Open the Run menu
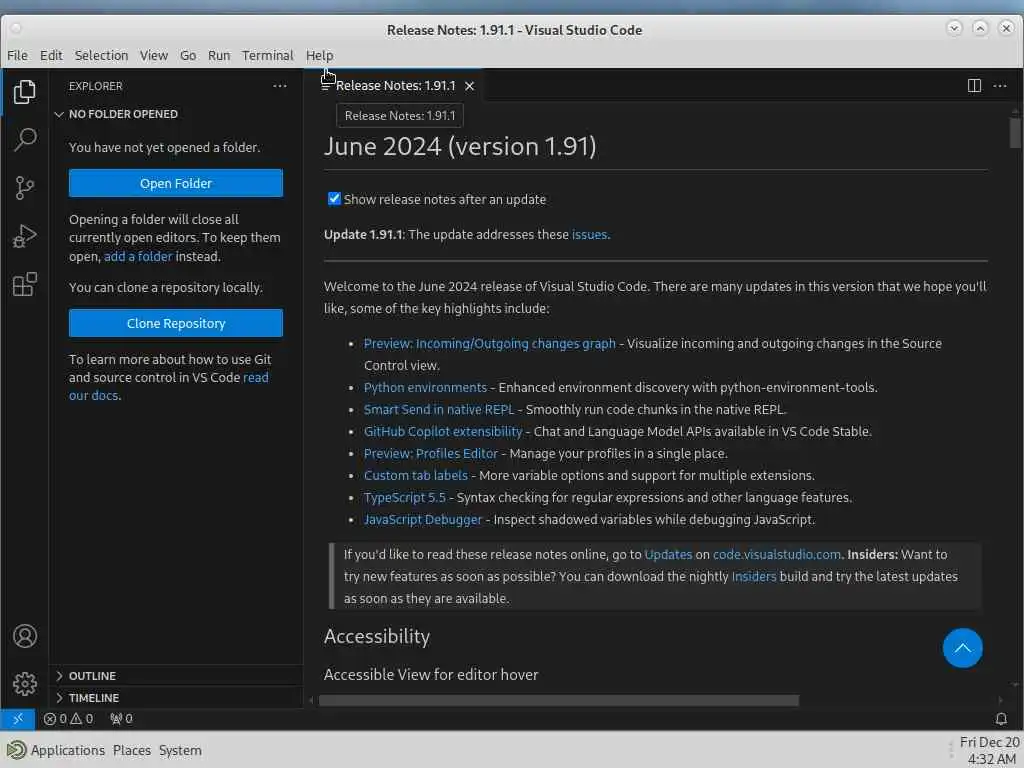The image size is (1024, 768). pyautogui.click(x=219, y=56)
